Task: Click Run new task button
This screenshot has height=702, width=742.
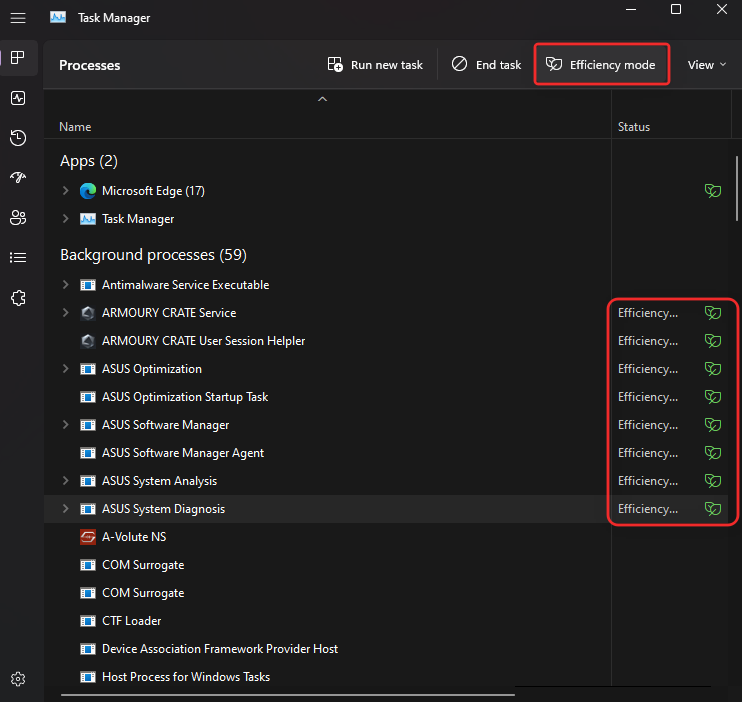Action: pyautogui.click(x=375, y=65)
